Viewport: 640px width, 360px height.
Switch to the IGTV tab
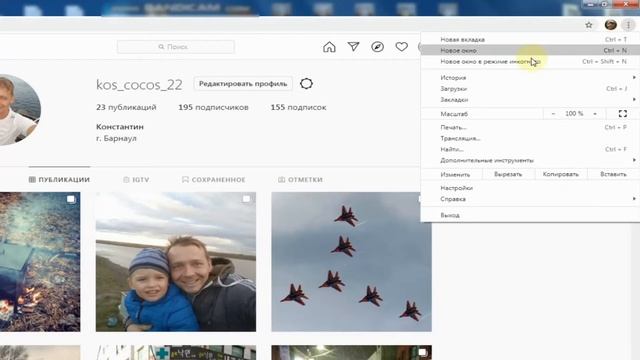point(136,180)
